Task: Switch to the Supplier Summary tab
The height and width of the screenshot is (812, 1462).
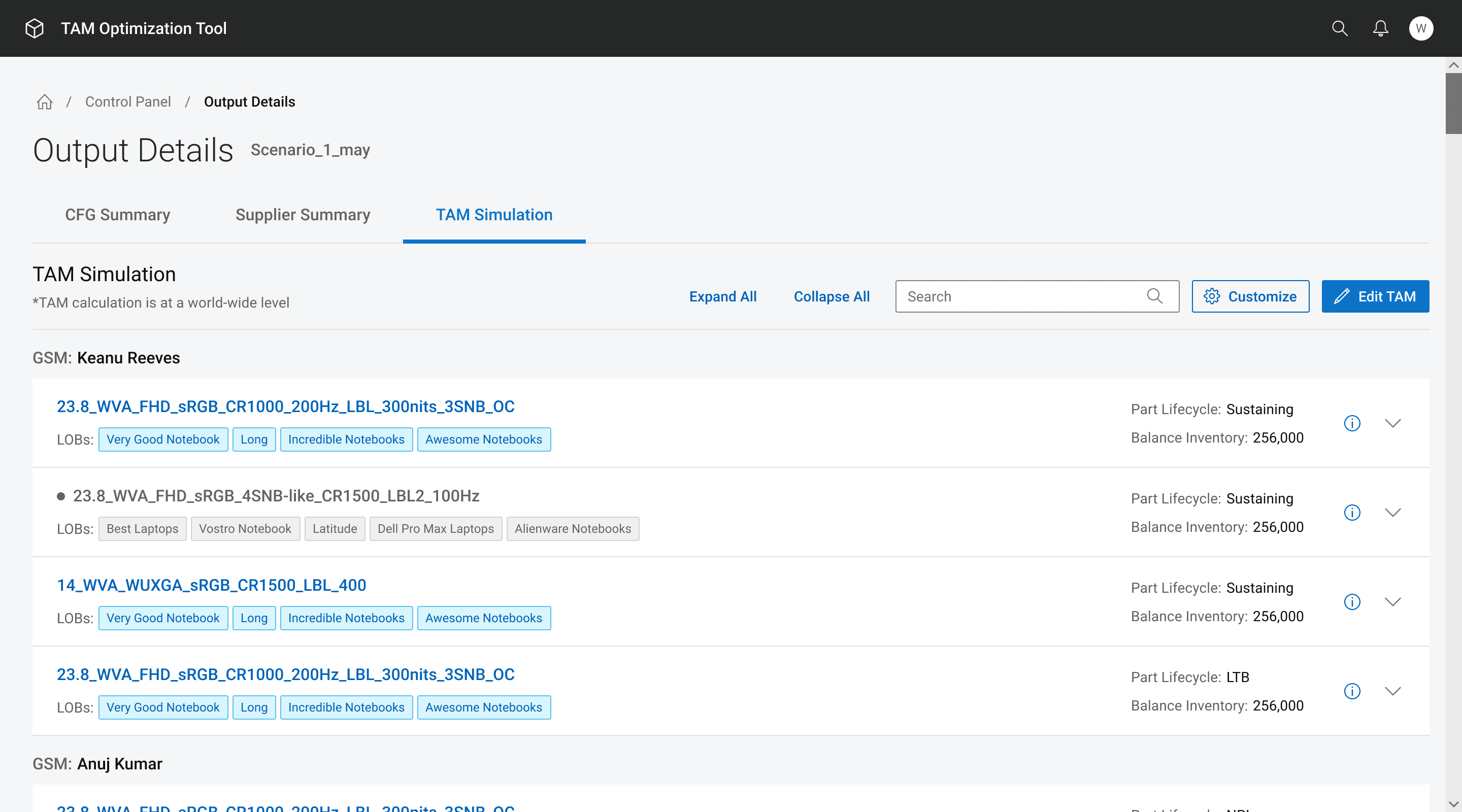Action: (303, 215)
